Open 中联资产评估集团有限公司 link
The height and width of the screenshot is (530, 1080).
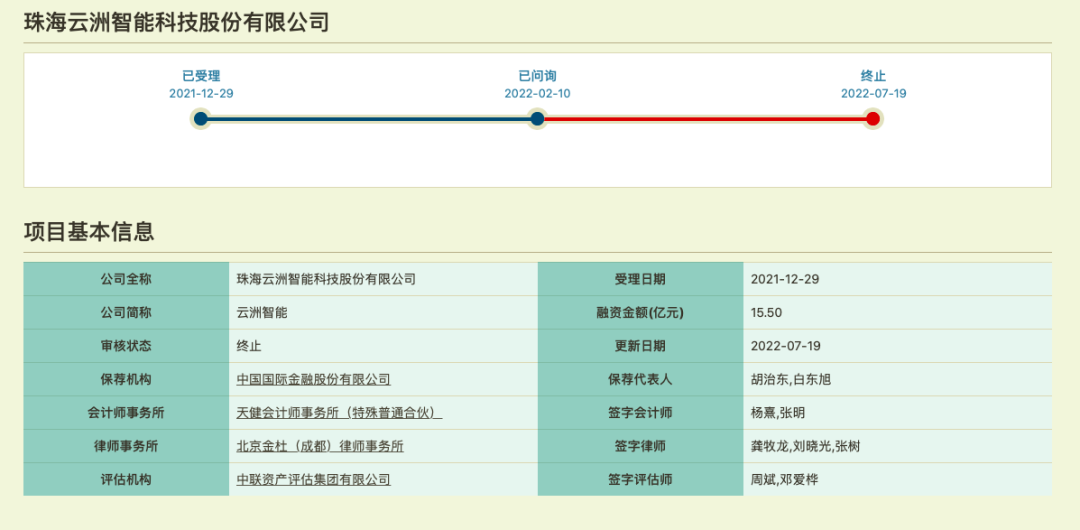[x=313, y=479]
